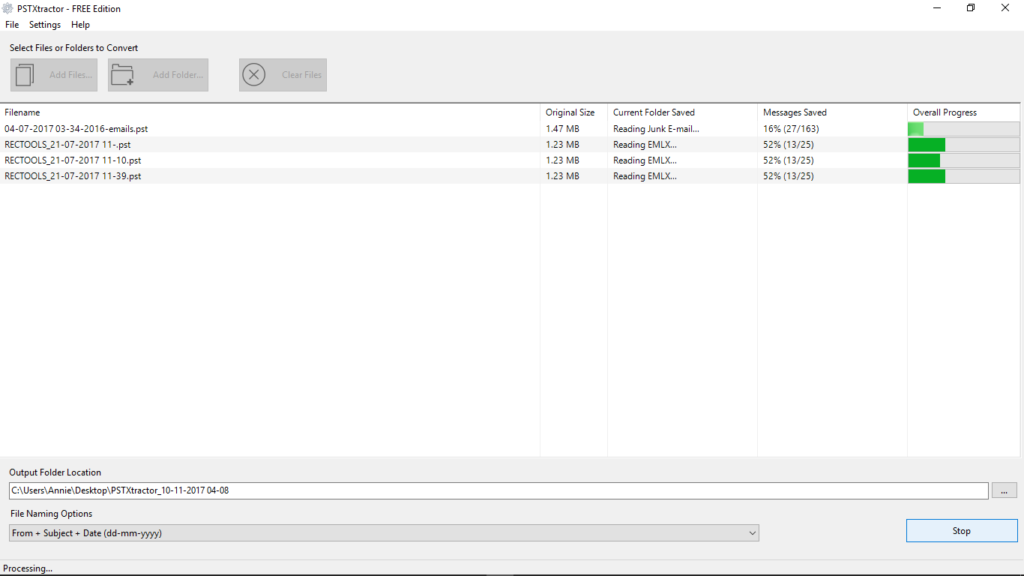Open the Settings menu
Screen dimensions: 1024x576
pyautogui.click(x=44, y=25)
